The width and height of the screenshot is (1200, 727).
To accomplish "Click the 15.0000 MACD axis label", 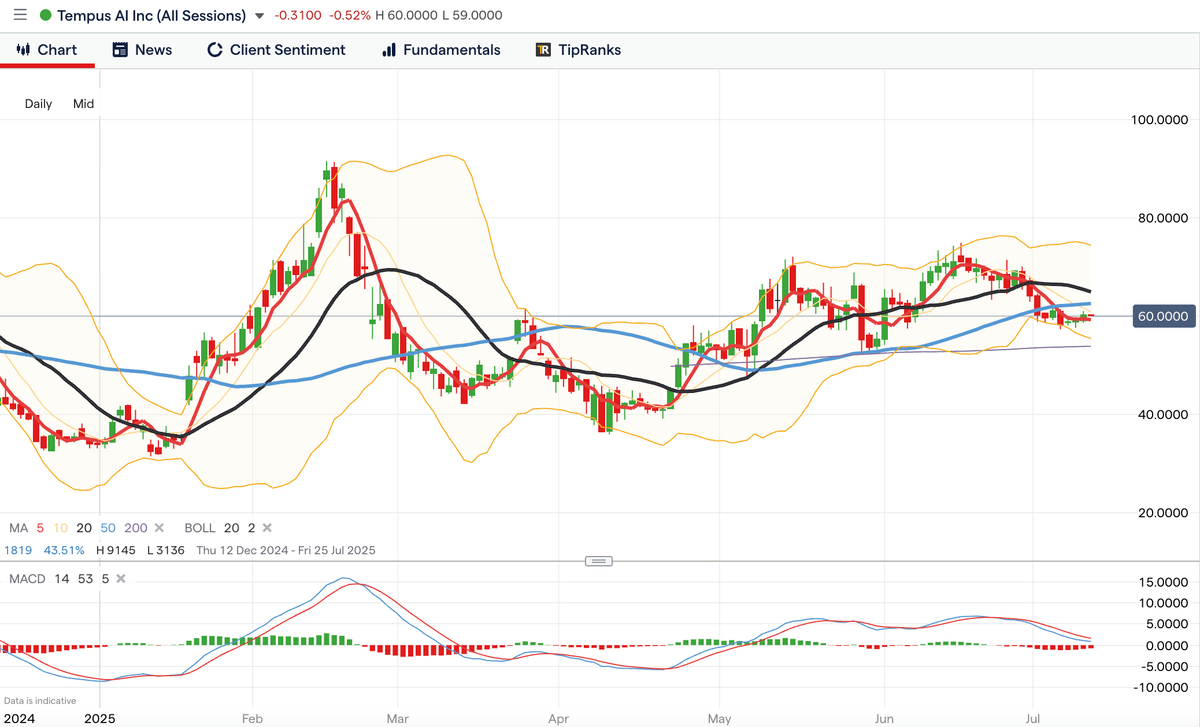I will tap(1164, 582).
